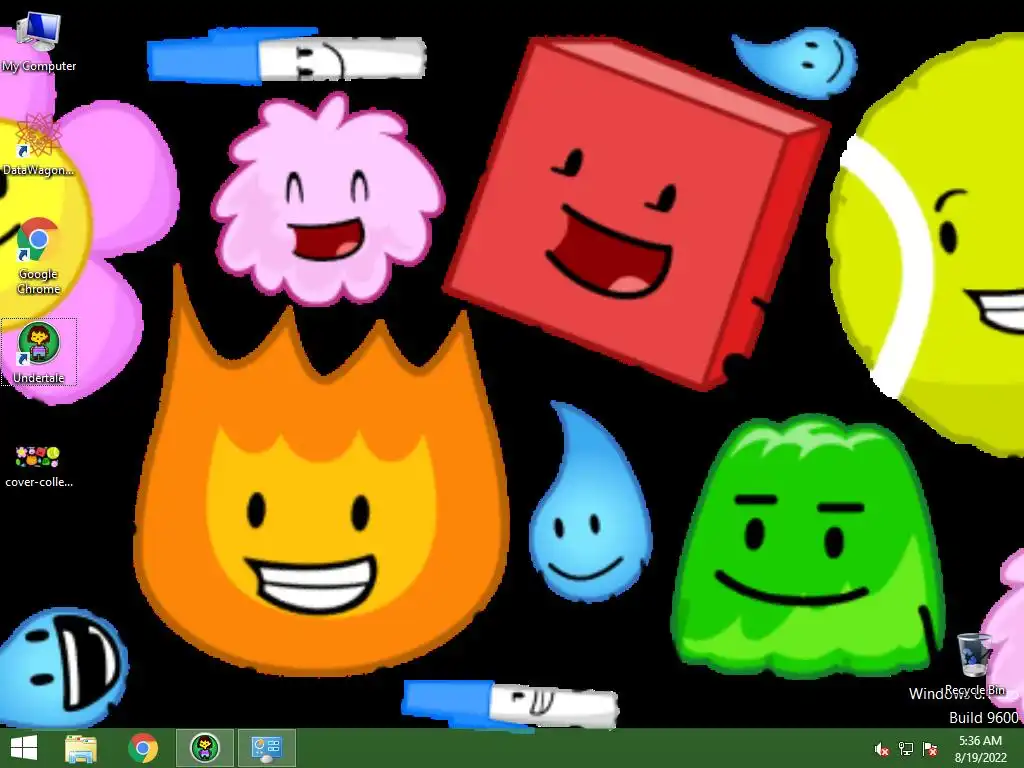
Task: Select the DataWagon desktop shortcut
Action: pos(39,145)
